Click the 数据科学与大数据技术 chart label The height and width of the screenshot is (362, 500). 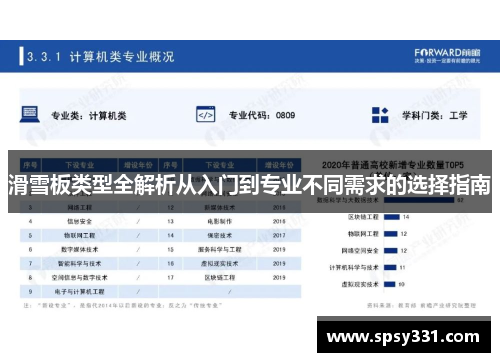tap(347, 200)
